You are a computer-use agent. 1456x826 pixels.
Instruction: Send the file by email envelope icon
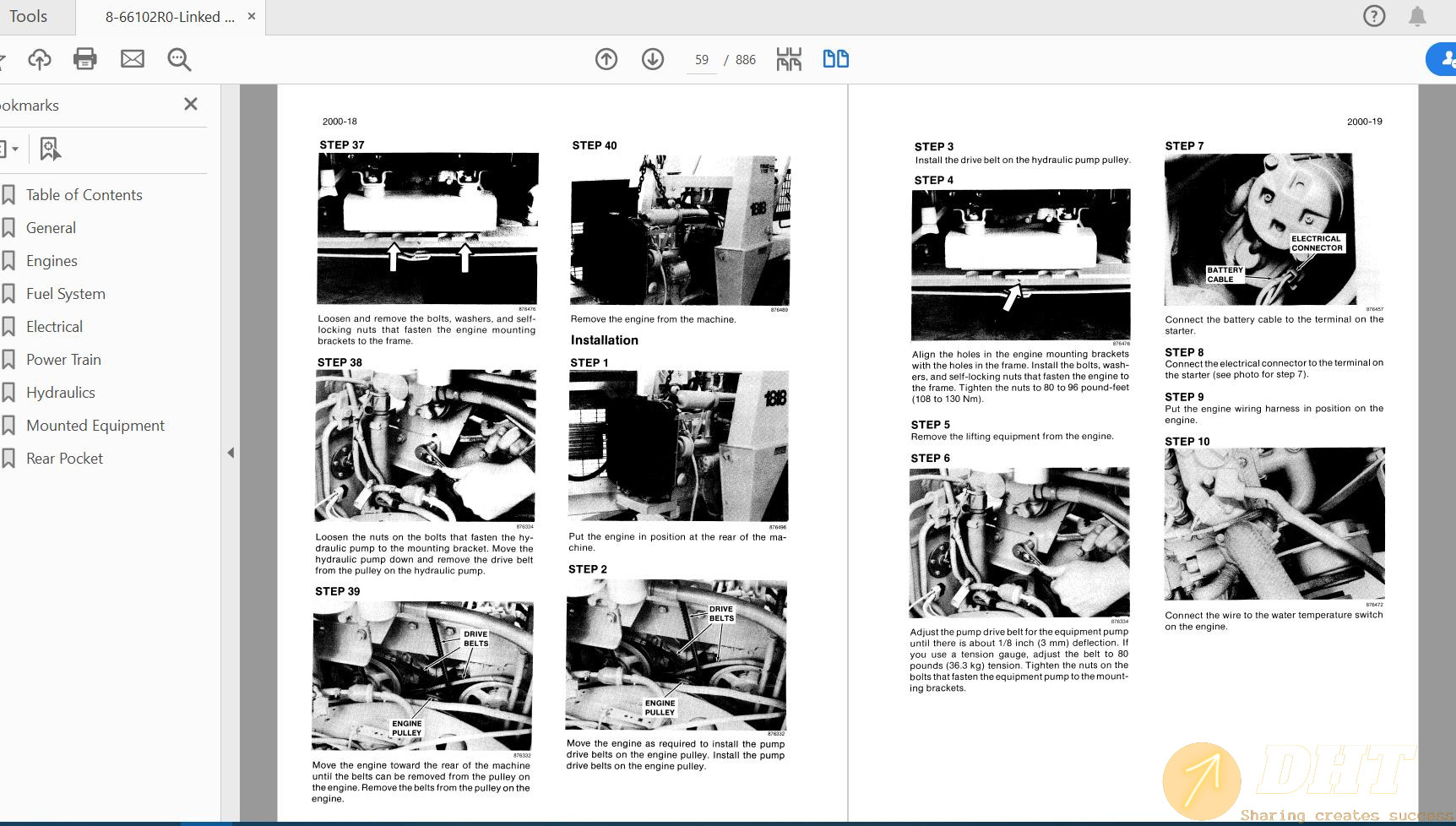[x=133, y=59]
